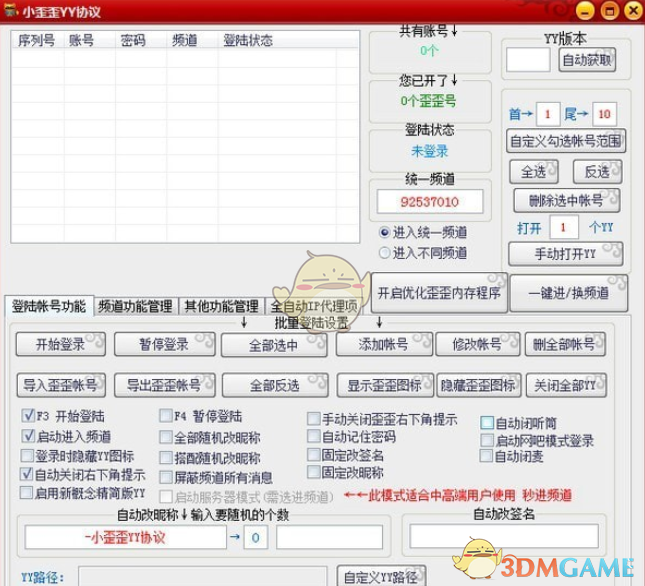Viewport: 645px width, 586px height.
Task: Click 删全部帐号 button
Action: (x=565, y=344)
